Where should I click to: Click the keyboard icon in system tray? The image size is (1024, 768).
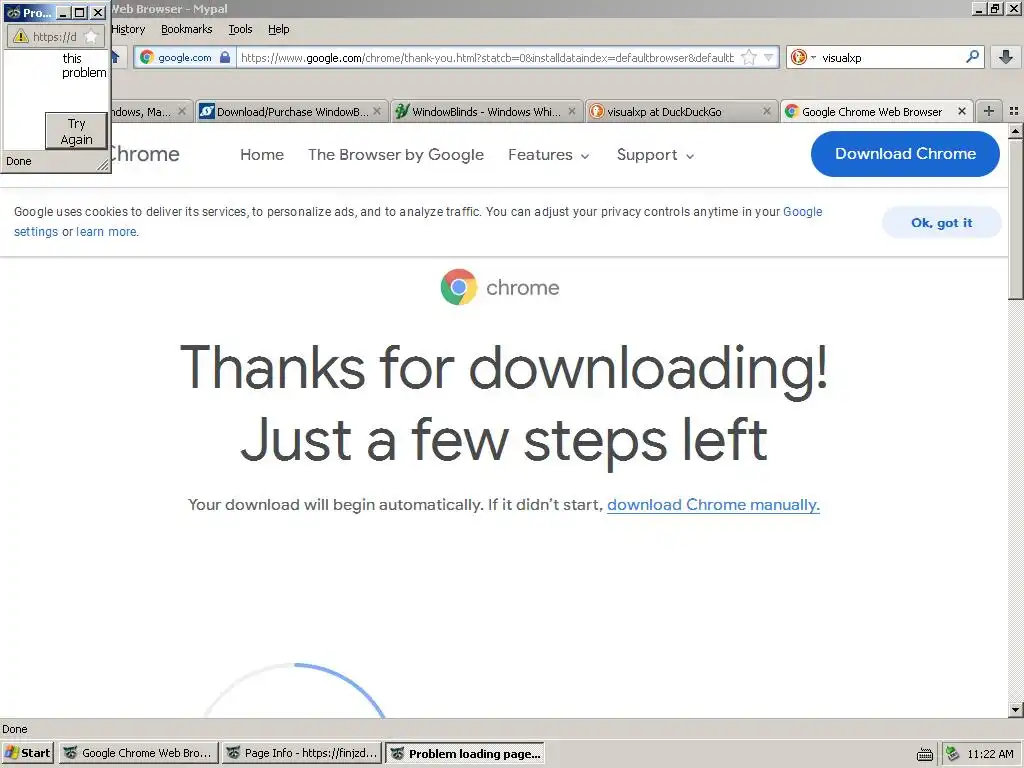(x=925, y=754)
